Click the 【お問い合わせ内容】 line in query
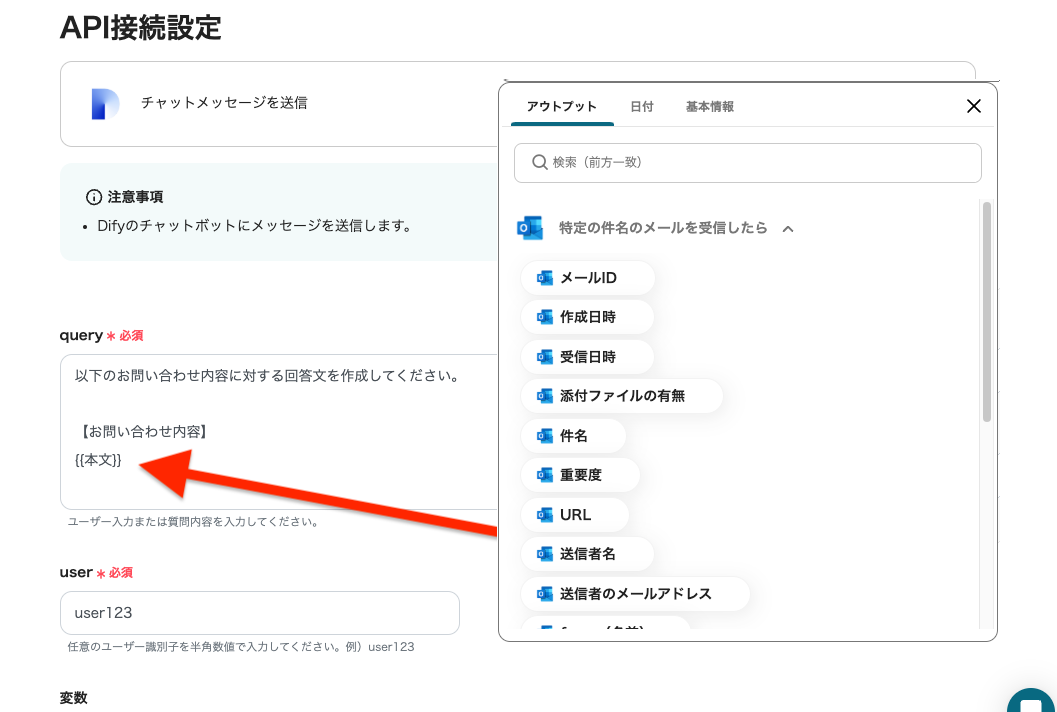This screenshot has height=712, width=1057. 142,432
